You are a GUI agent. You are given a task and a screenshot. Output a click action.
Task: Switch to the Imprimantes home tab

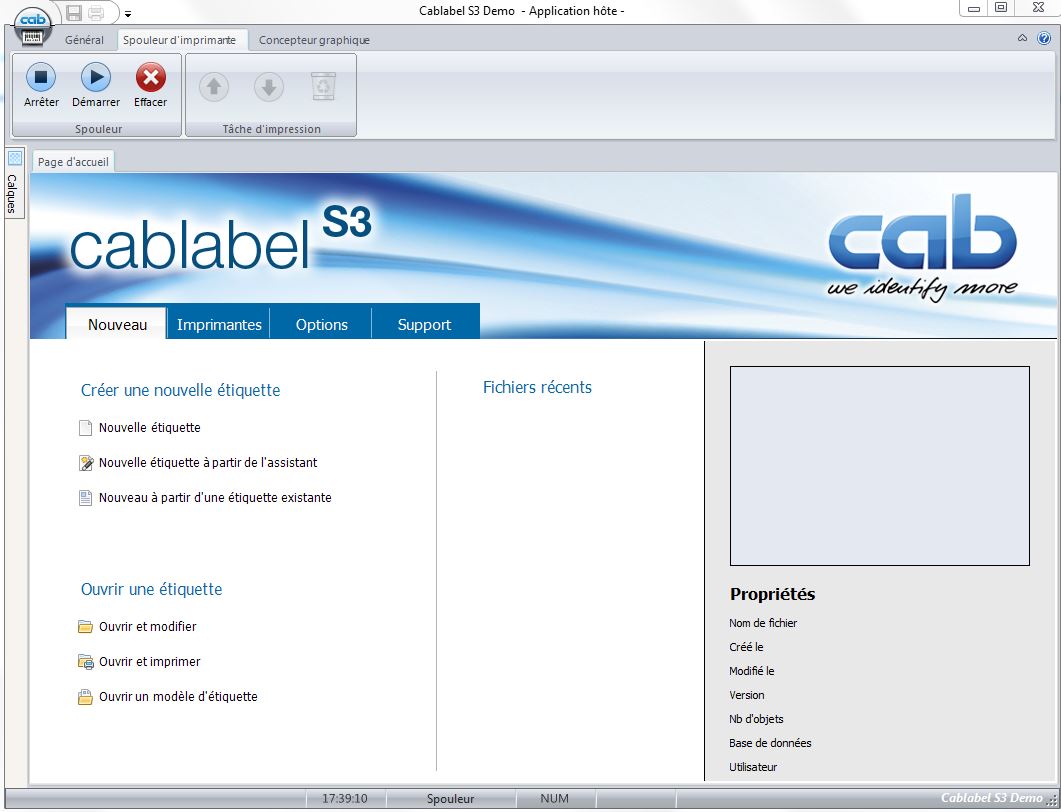point(219,324)
